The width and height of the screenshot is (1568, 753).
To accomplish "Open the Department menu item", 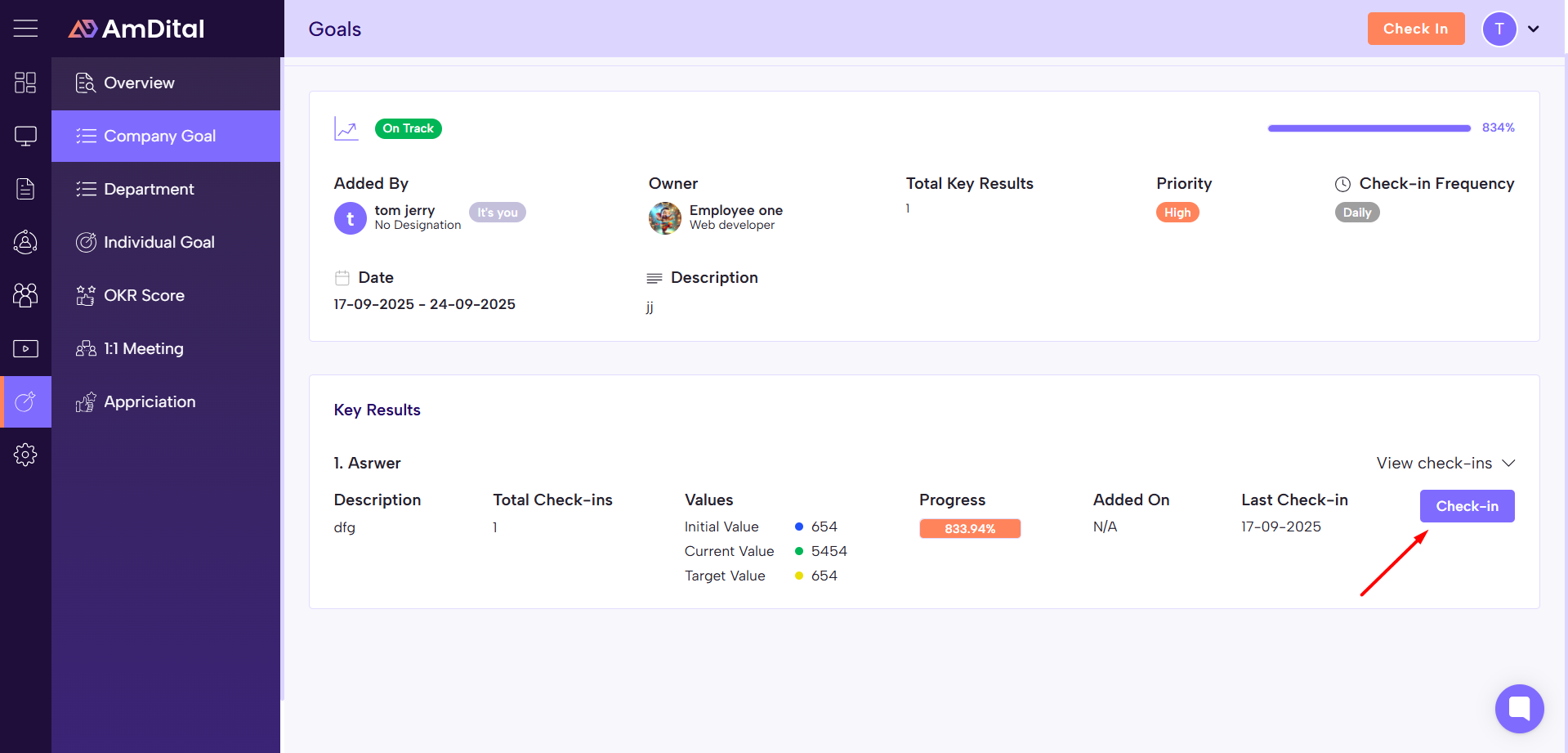I will [x=166, y=189].
